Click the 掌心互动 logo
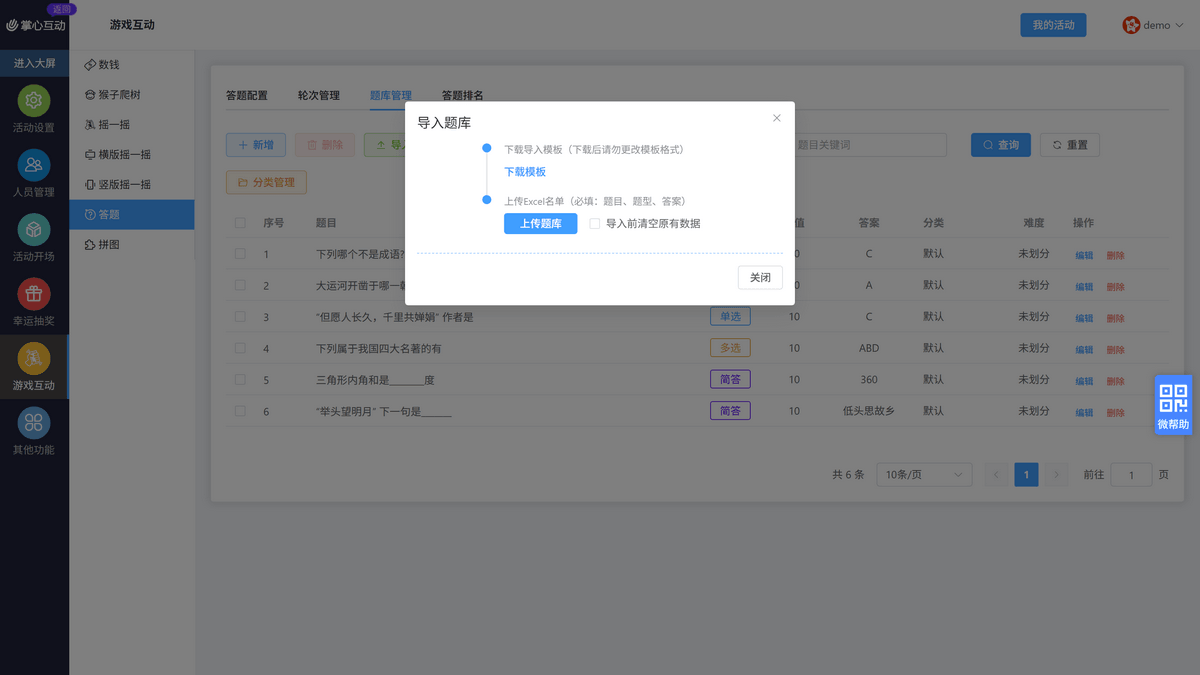This screenshot has width=1200, height=675. click(36, 25)
